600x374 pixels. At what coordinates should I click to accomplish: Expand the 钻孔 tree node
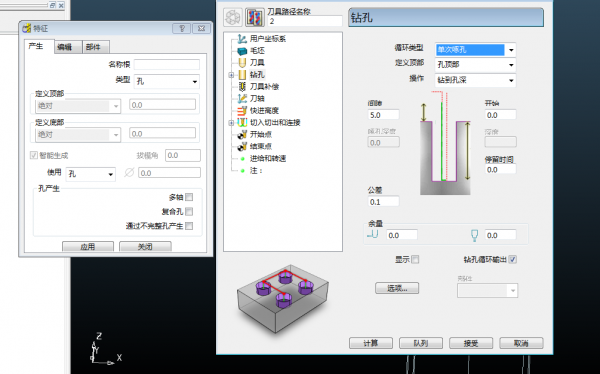(x=231, y=75)
